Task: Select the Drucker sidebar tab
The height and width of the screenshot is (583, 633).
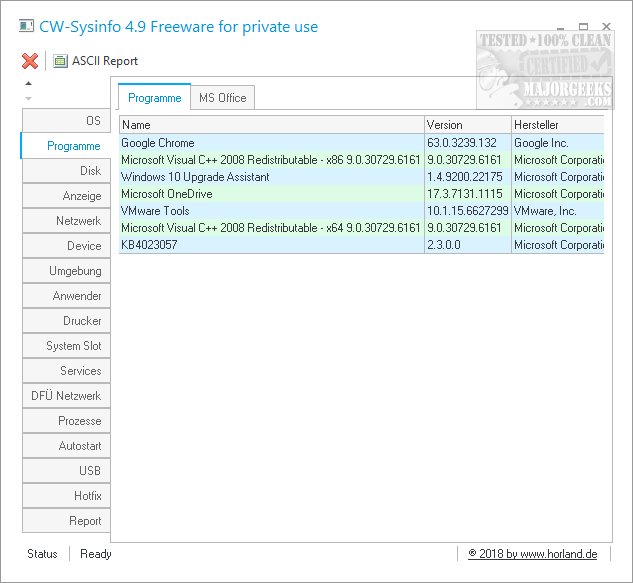Action: (65, 321)
